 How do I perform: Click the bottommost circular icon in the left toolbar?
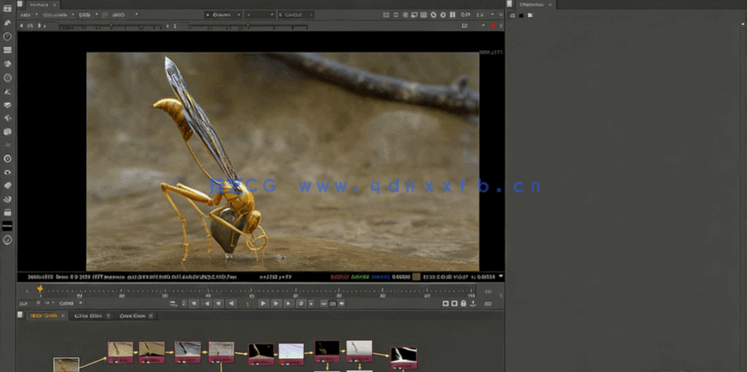7,240
